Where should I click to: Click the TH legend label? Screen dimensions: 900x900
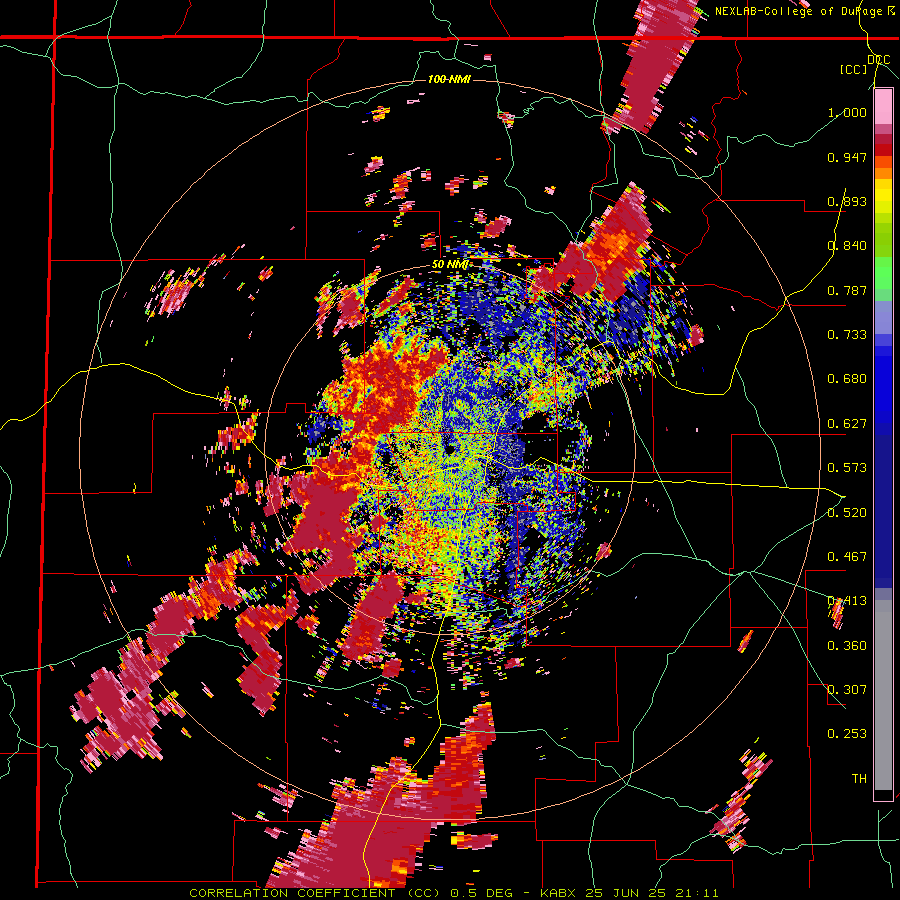(x=859, y=779)
